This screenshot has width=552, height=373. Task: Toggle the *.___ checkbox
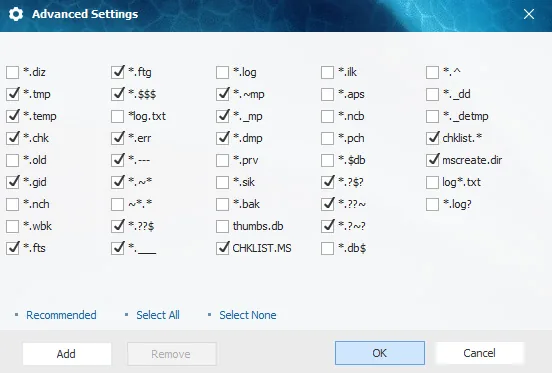pos(118,248)
